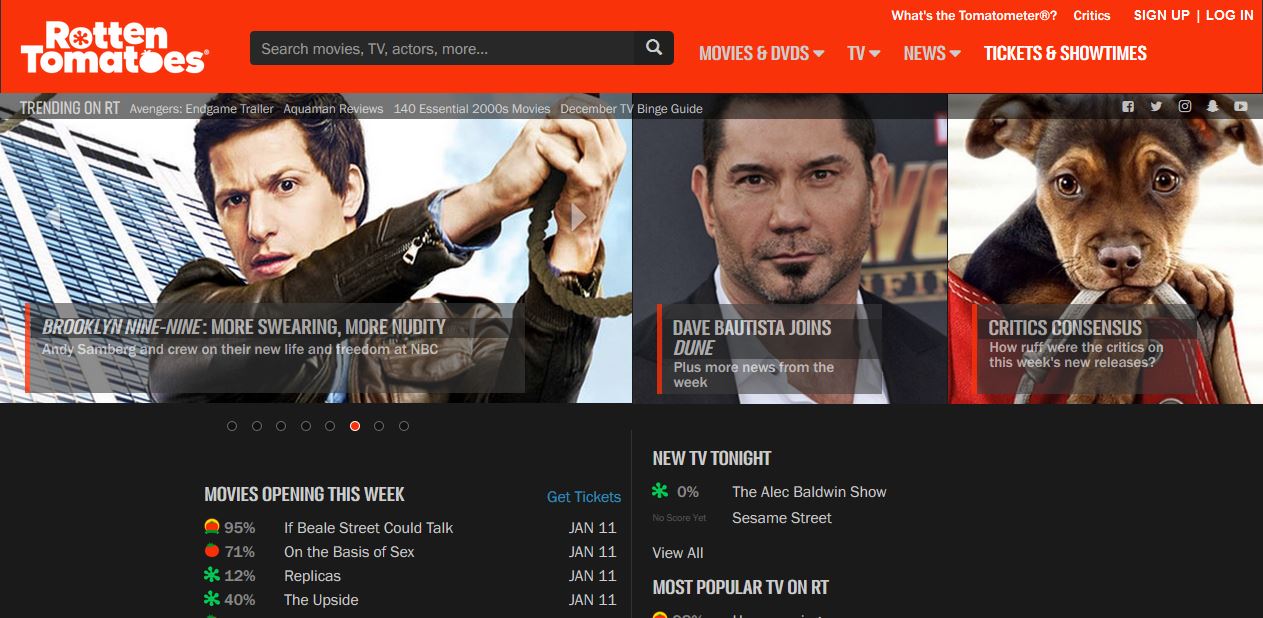Select the fifth carousel dot

point(330,426)
